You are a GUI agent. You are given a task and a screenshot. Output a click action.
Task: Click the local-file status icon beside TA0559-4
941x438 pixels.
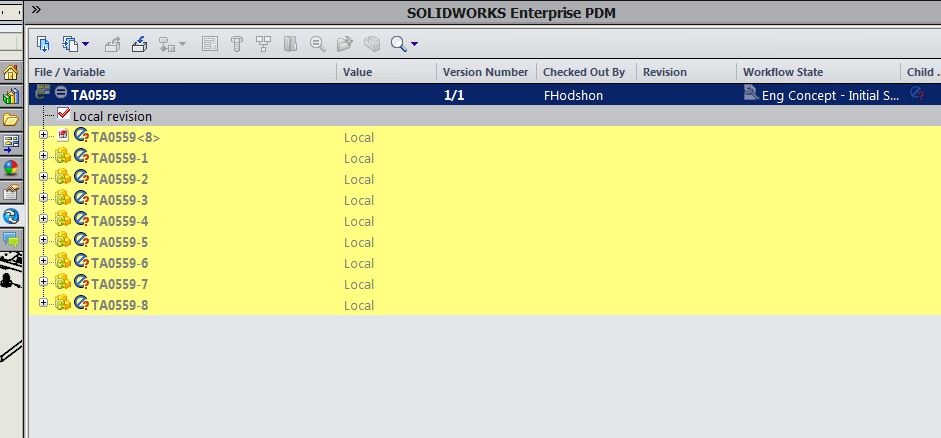tap(81, 218)
